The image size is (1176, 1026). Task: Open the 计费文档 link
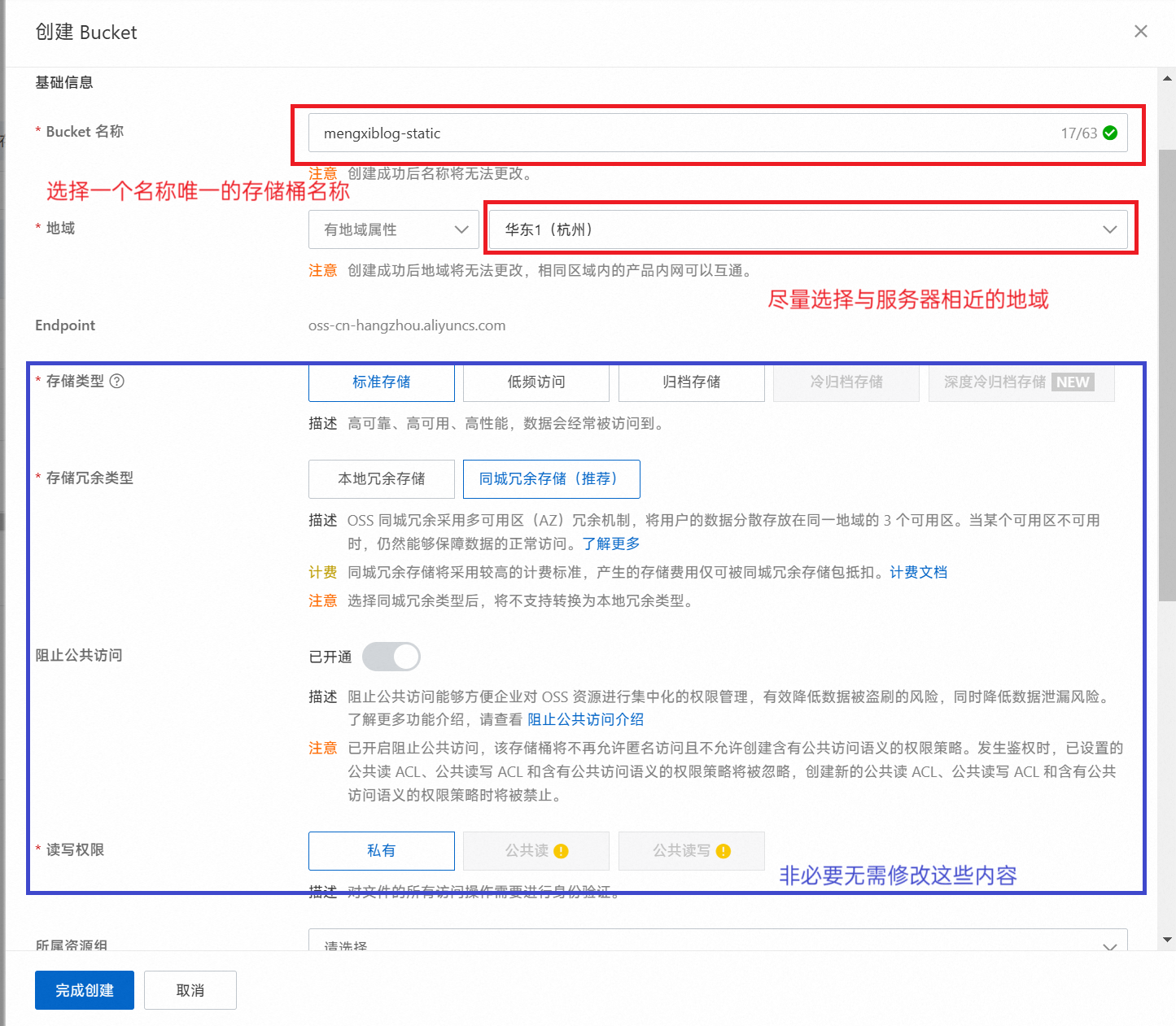click(x=918, y=572)
